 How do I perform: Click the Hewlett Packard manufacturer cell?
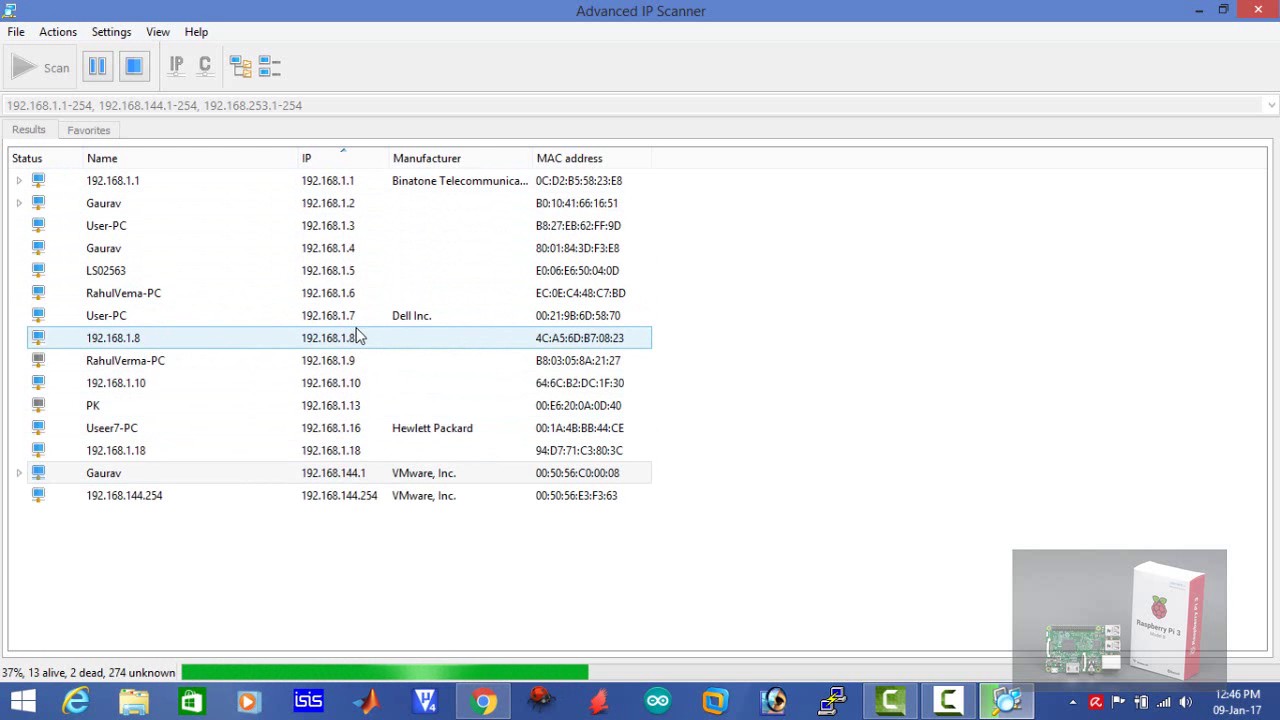pyautogui.click(x=432, y=428)
